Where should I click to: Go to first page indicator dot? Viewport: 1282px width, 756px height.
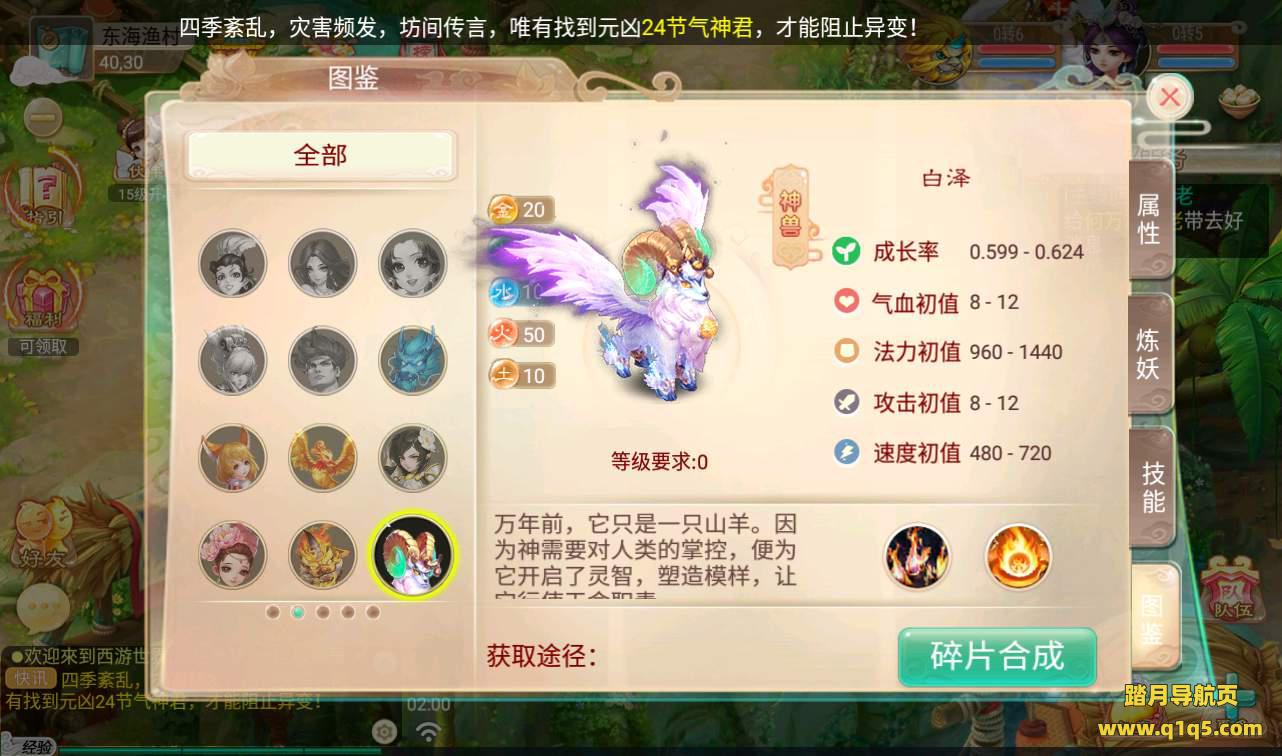(x=273, y=612)
